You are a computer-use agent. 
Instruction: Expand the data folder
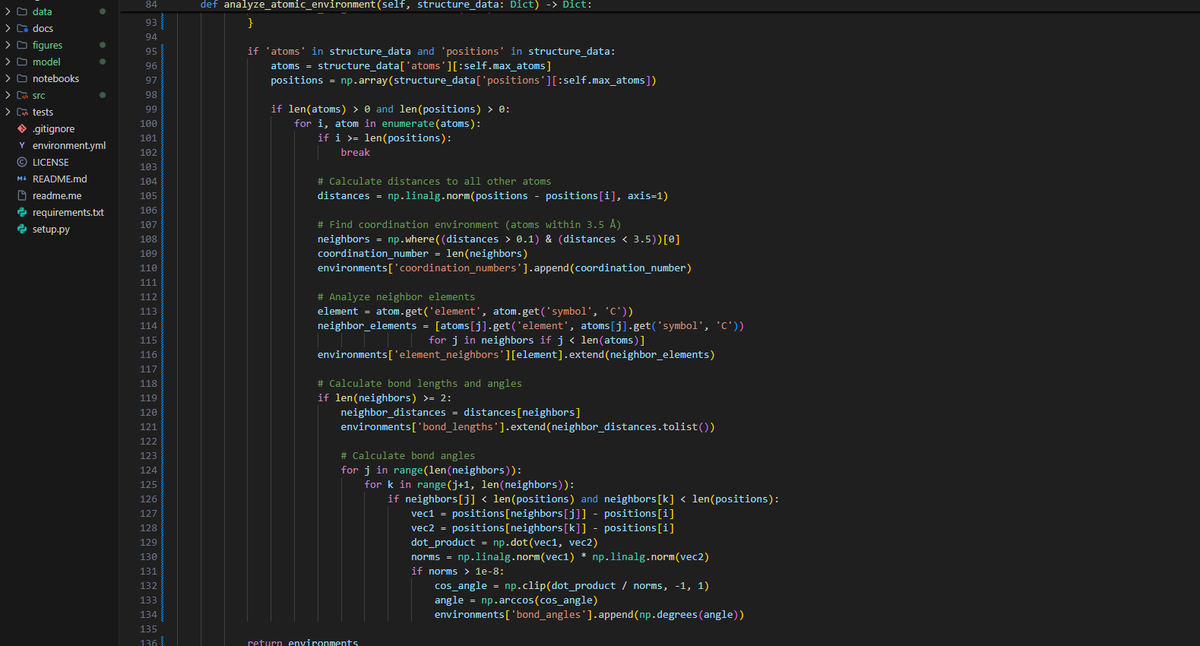8,11
